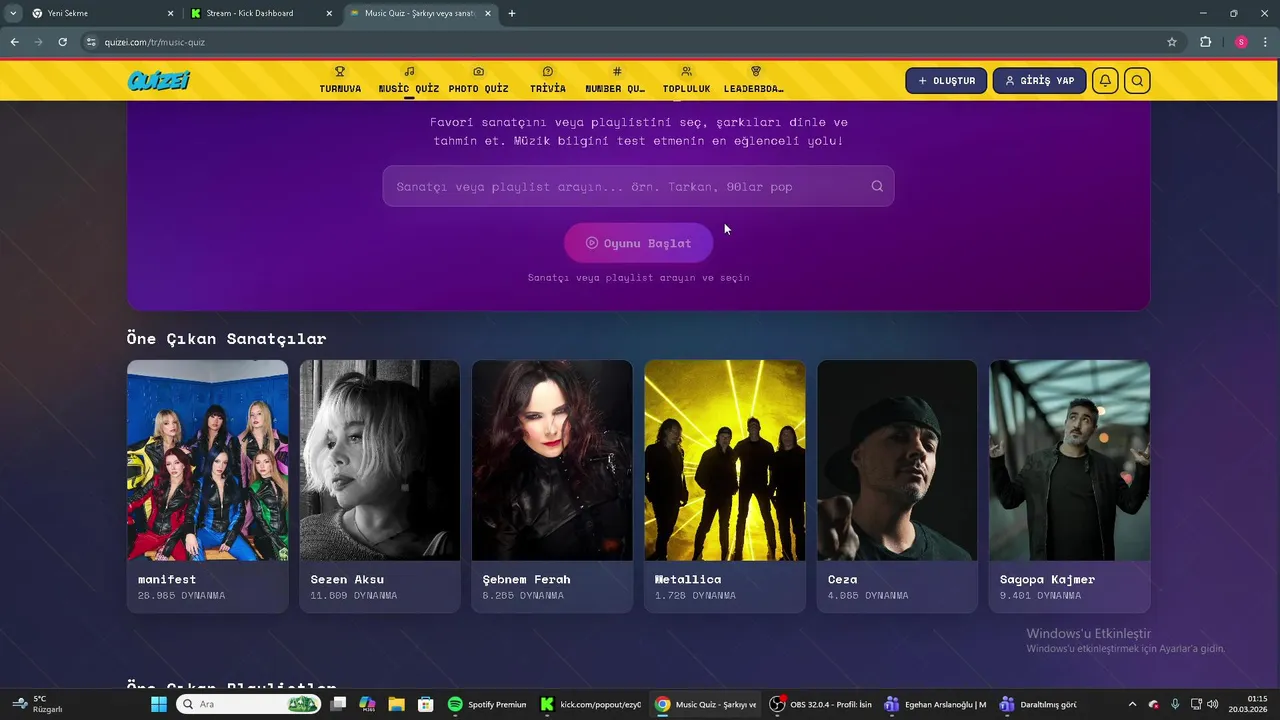This screenshot has height=720, width=1280.
Task: Select the manifest artist photo
Action: coord(208,460)
